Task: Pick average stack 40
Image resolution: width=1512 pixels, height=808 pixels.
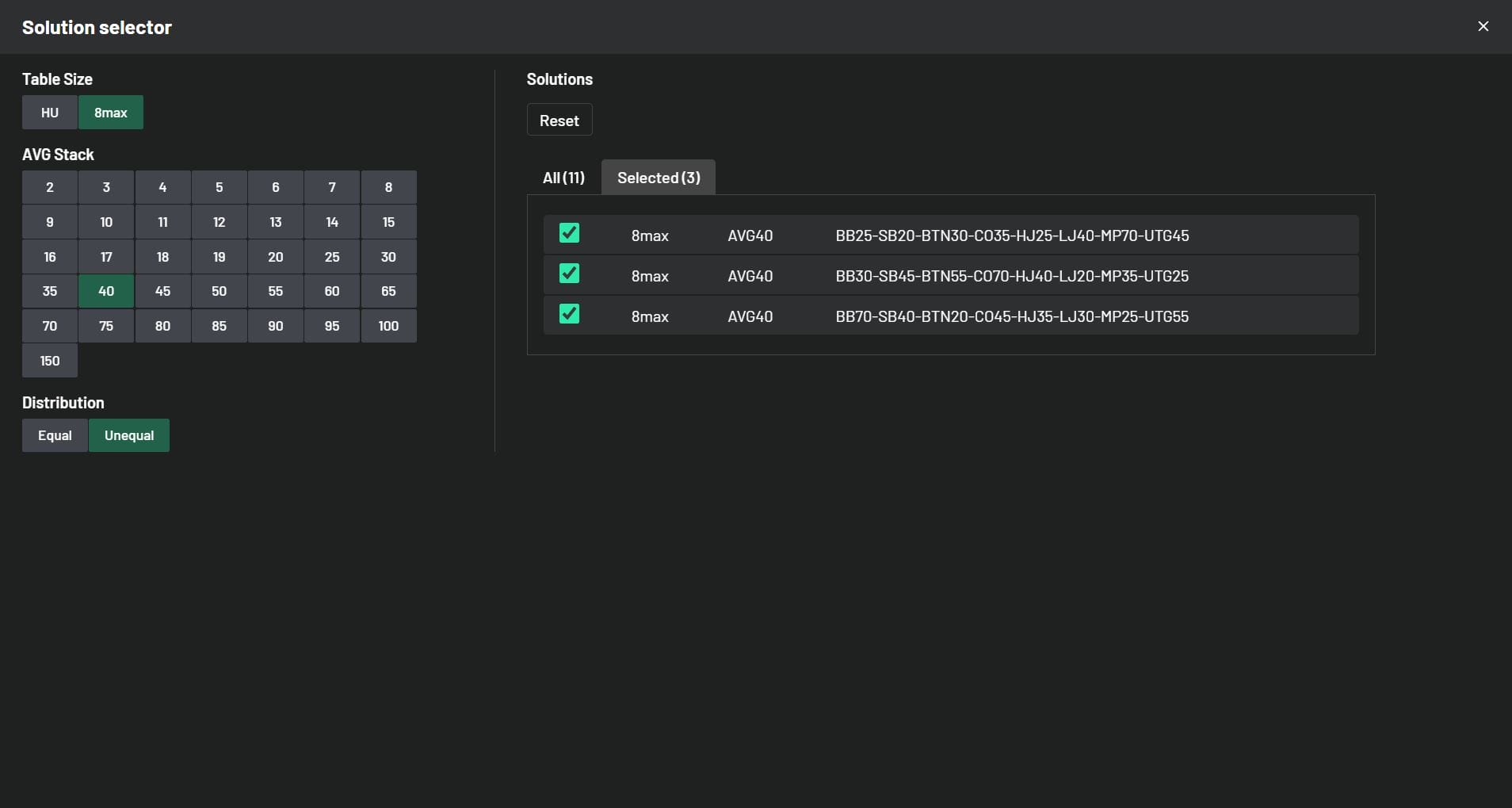Action: click(x=106, y=291)
